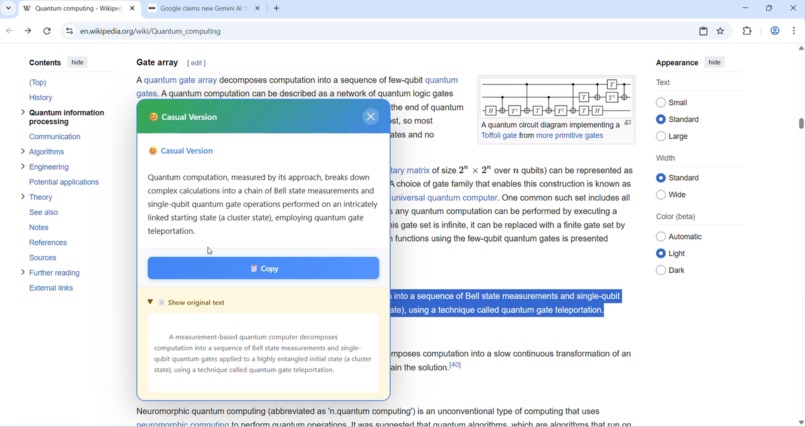Close the Quantum computing Wikipedia tab
This screenshot has width=806, height=427.
(132, 8)
